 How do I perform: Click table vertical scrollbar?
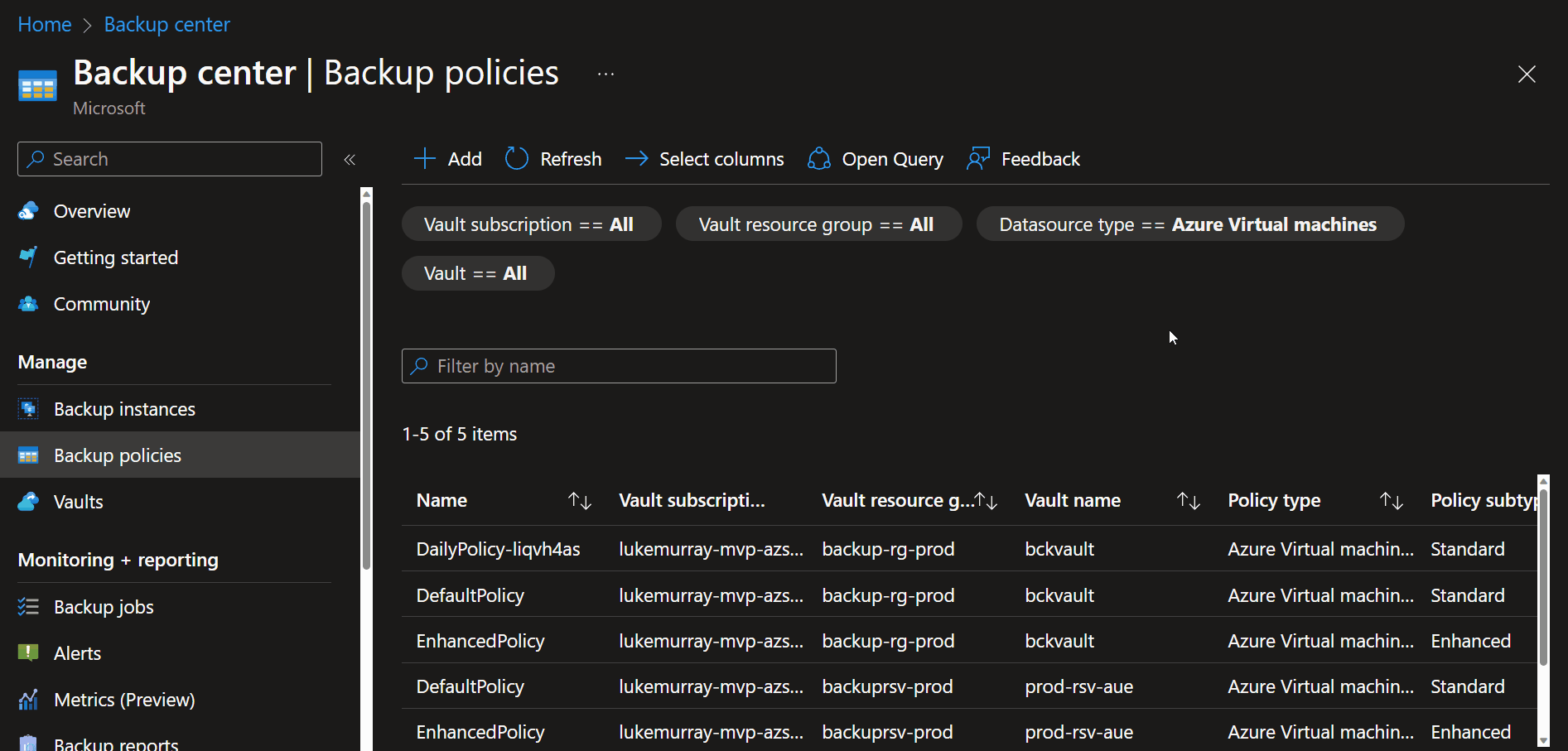coord(1543,577)
